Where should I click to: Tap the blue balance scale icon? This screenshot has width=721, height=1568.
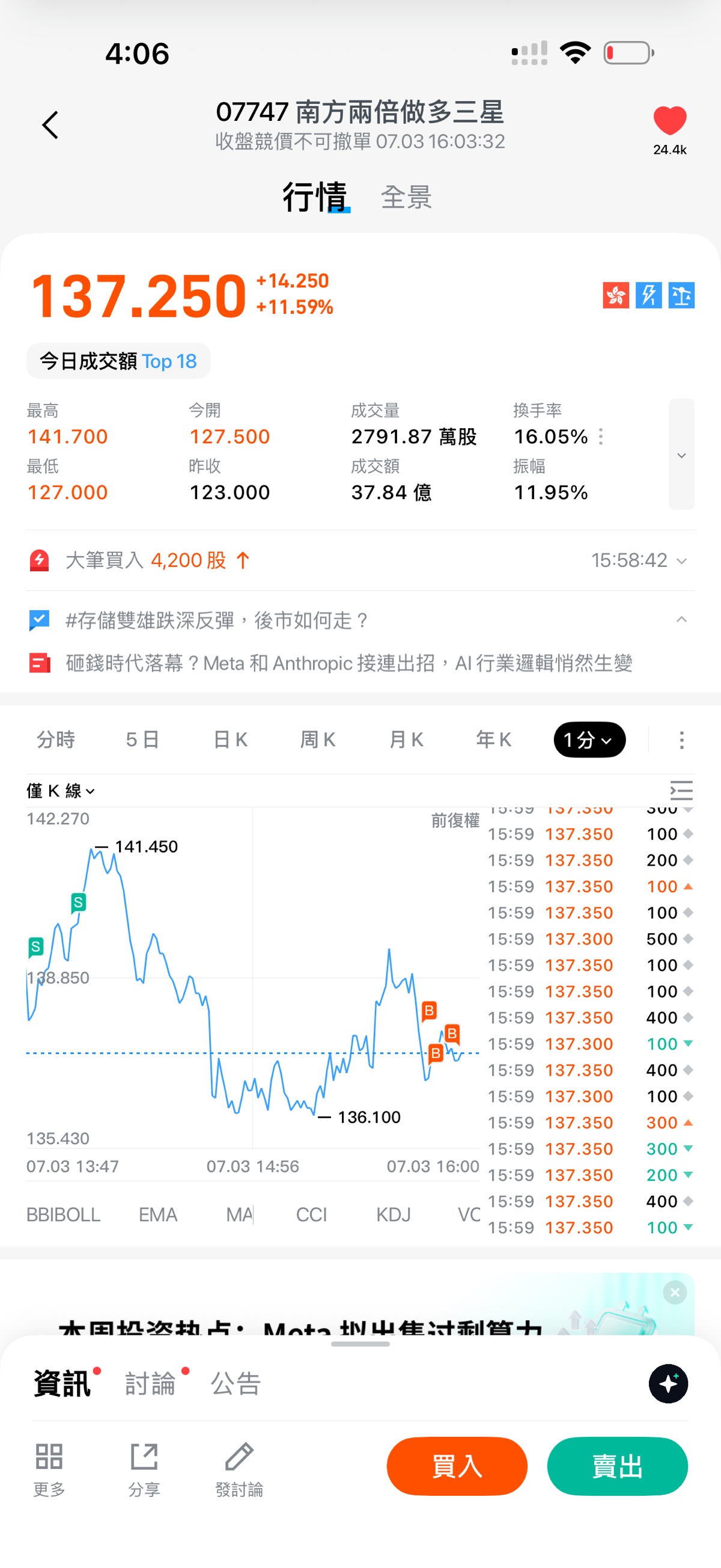[681, 295]
